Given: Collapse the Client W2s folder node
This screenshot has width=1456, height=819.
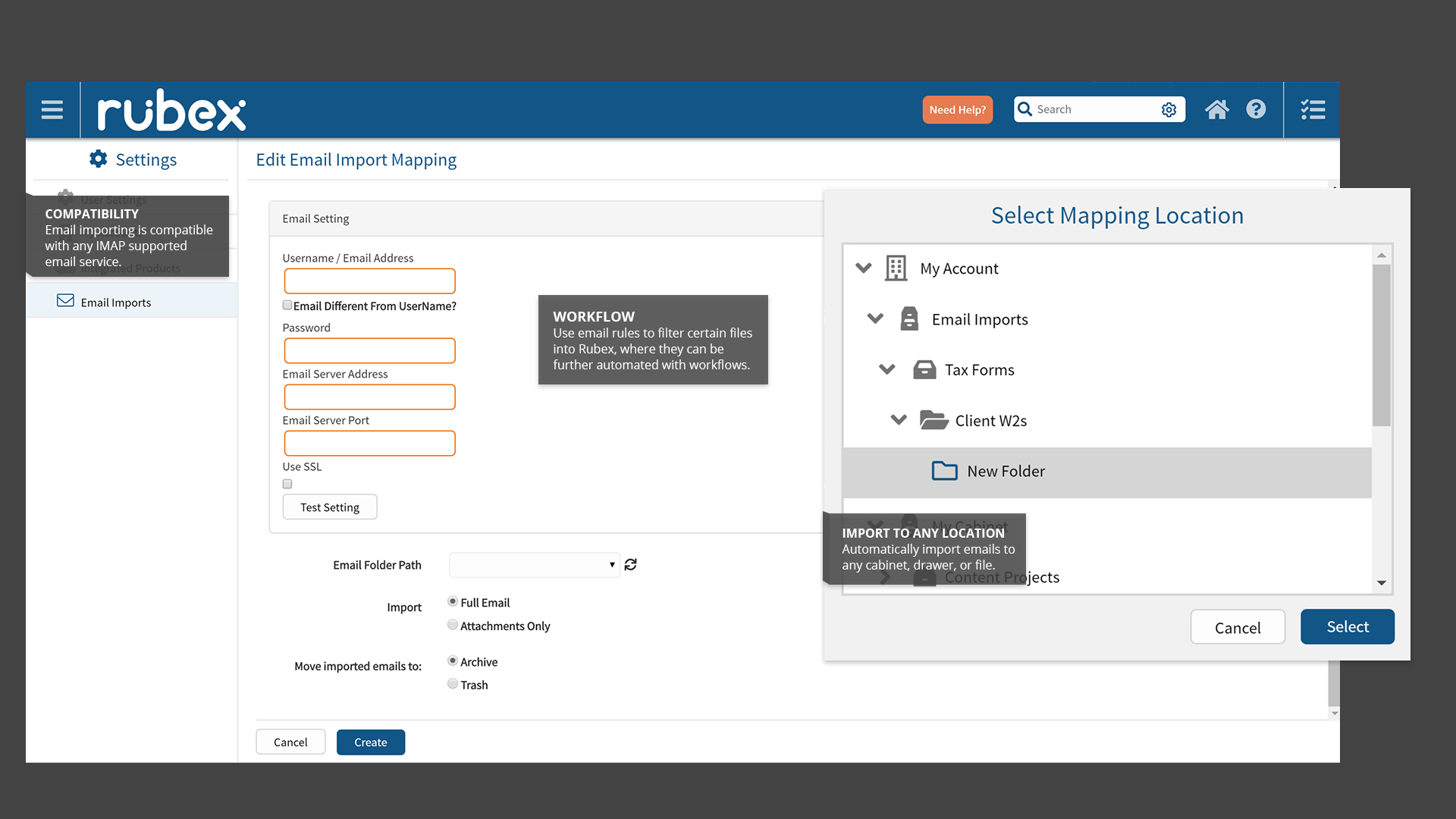Looking at the screenshot, I should pyautogui.click(x=899, y=419).
